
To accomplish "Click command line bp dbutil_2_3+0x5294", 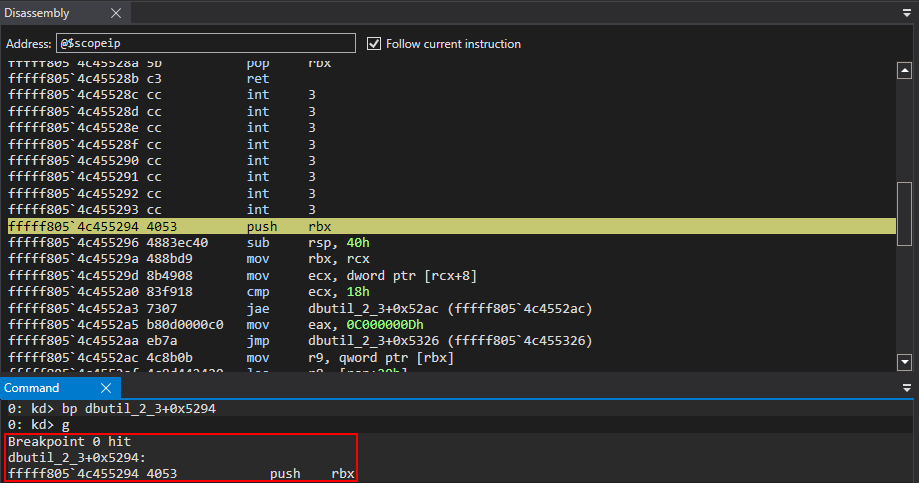I will click(112, 409).
